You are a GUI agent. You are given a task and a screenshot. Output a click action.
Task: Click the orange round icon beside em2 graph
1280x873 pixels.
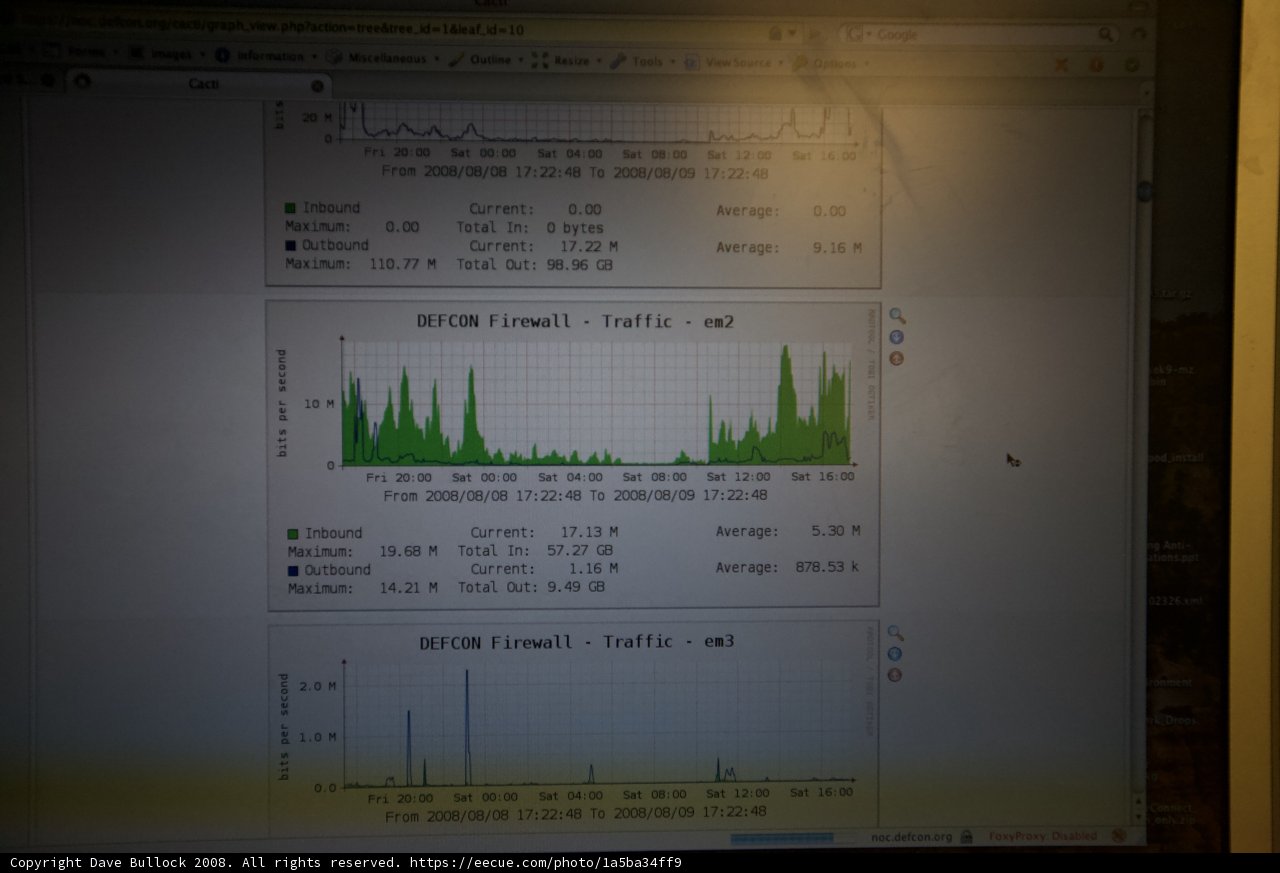[x=896, y=358]
